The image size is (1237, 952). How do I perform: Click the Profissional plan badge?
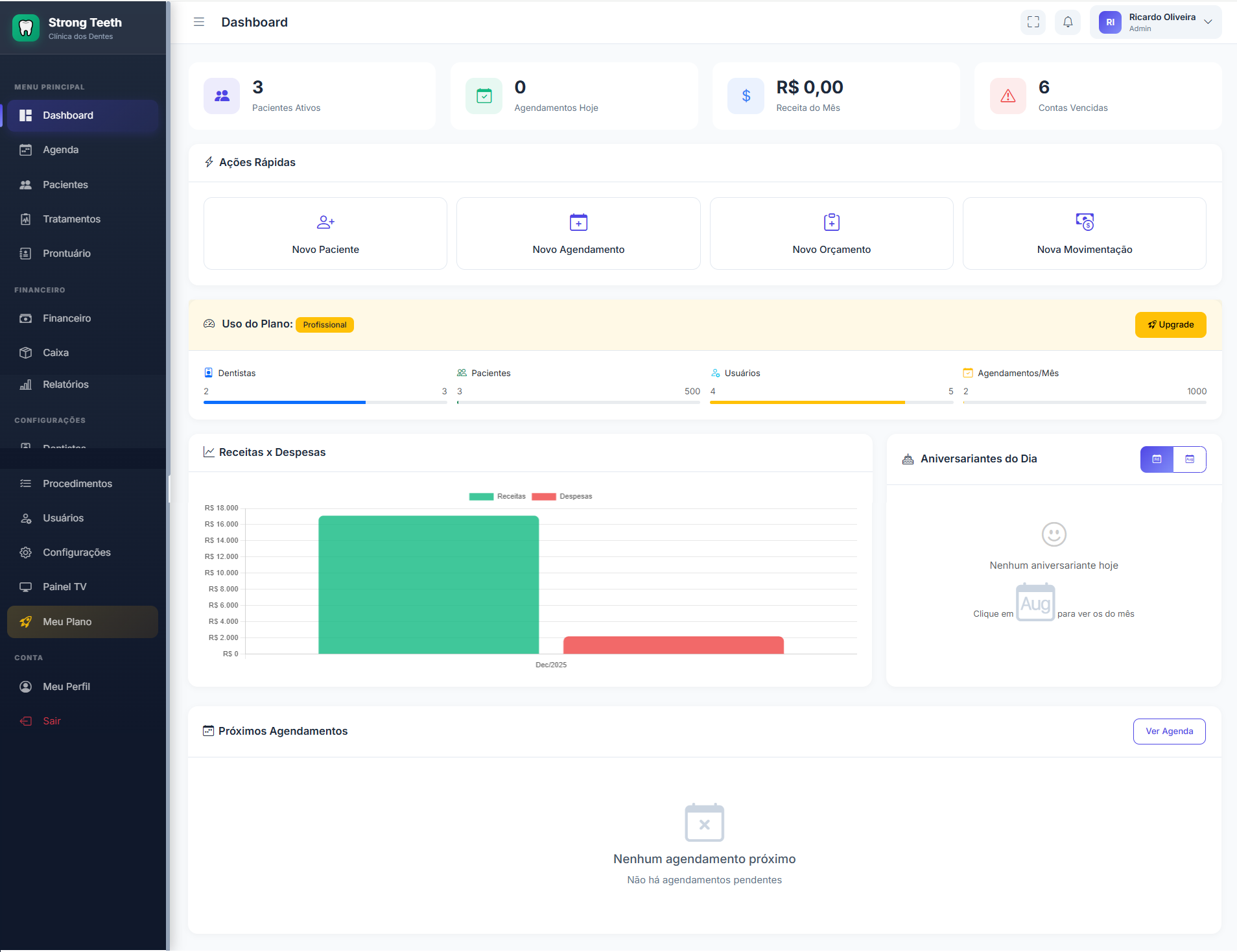(x=325, y=324)
